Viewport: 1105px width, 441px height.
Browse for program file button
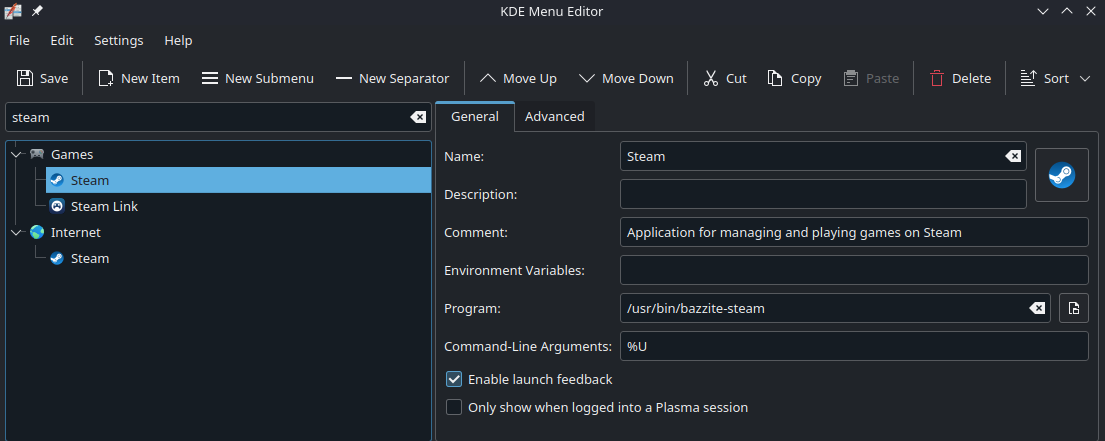click(1073, 308)
